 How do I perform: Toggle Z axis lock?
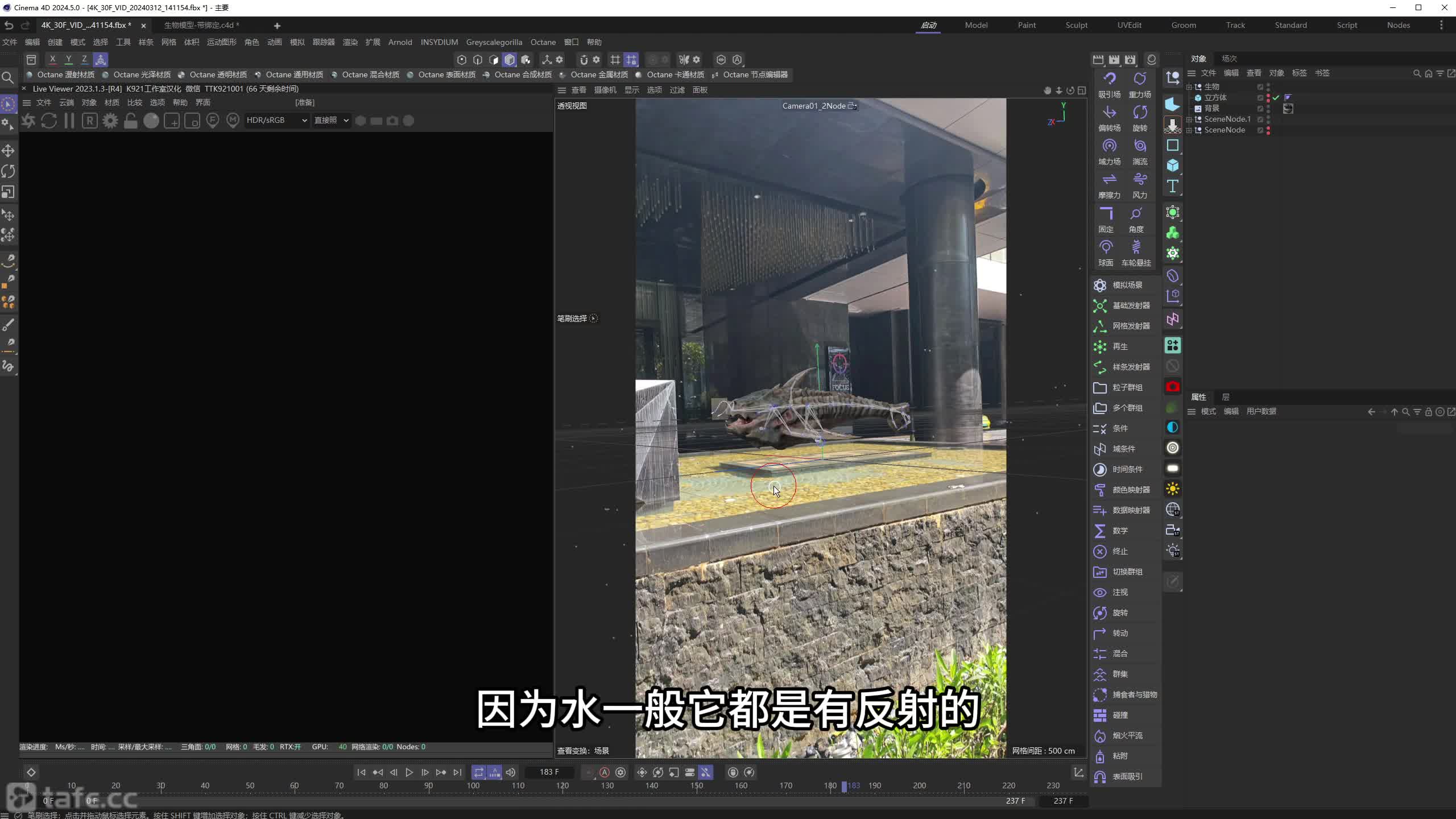(x=84, y=59)
